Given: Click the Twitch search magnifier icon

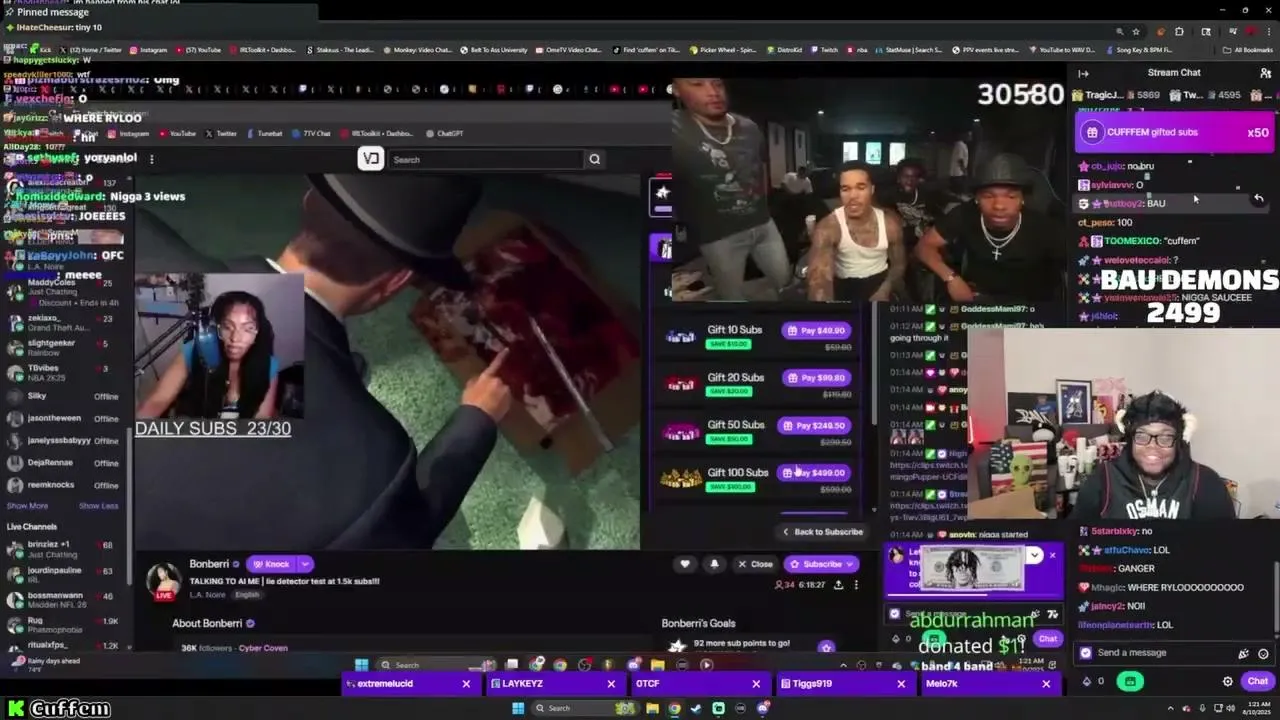Looking at the screenshot, I should (594, 159).
